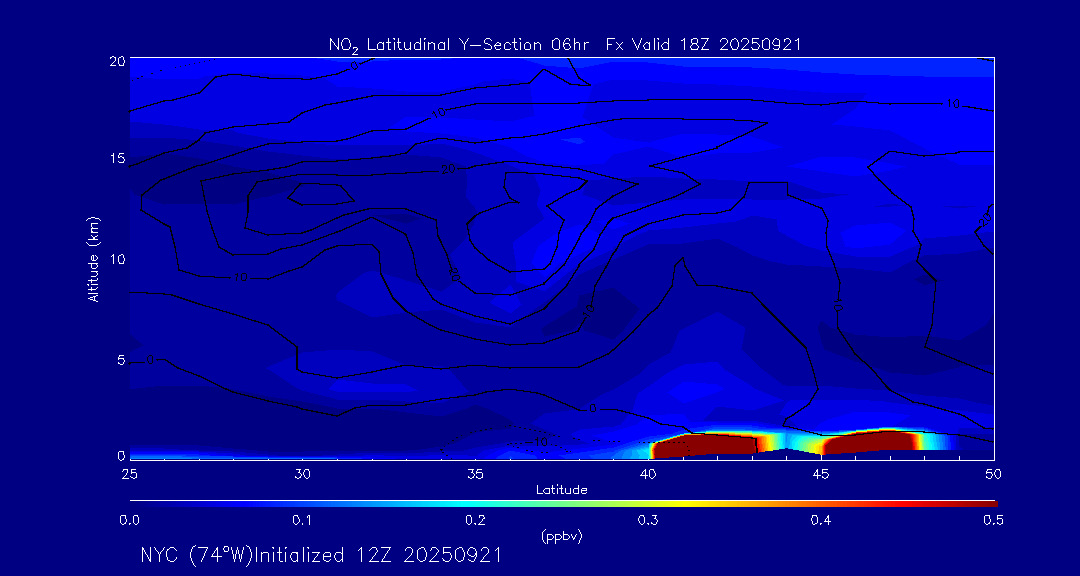Click colorbar value label "0.0"

pos(129,521)
